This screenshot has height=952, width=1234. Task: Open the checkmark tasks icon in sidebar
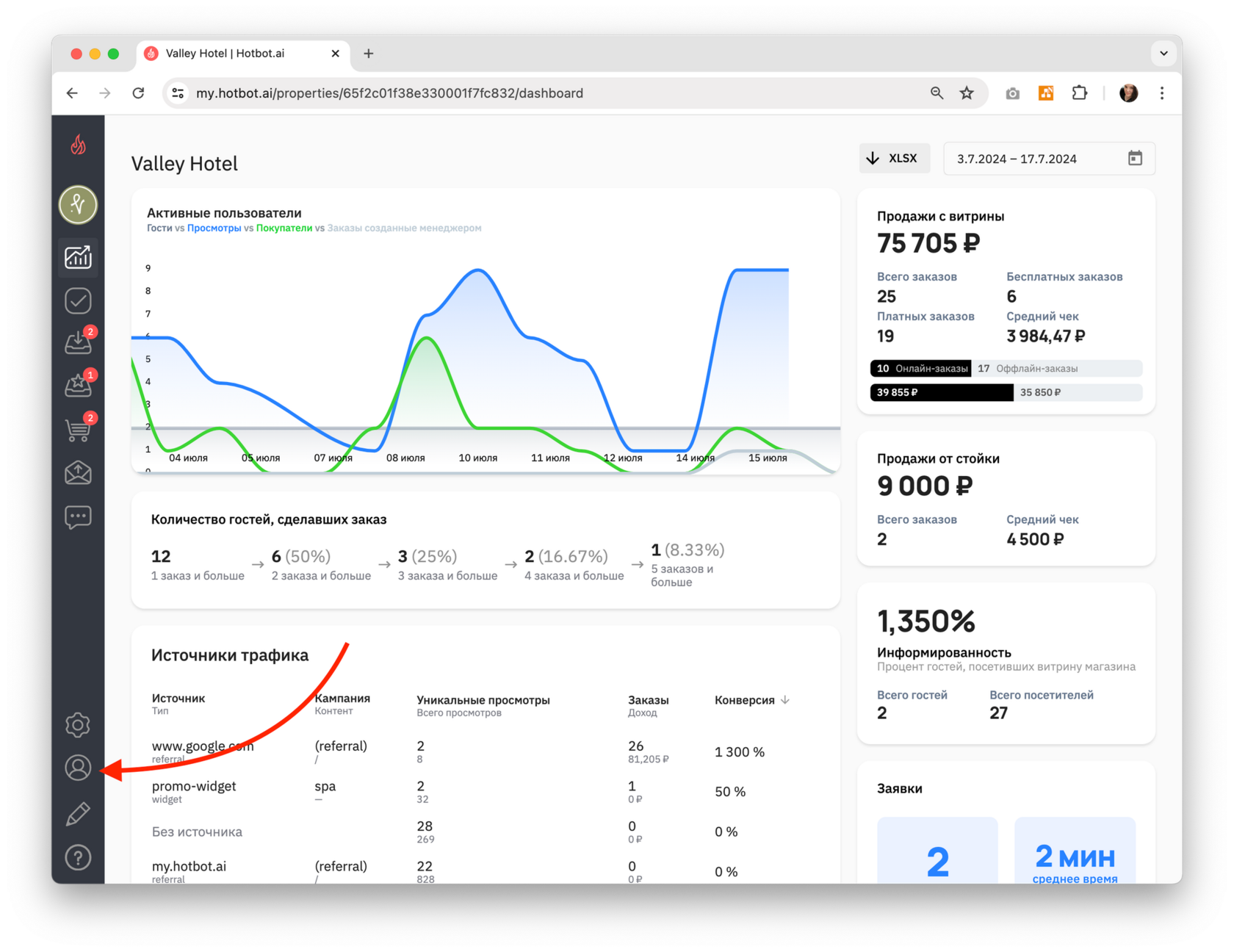[78, 300]
